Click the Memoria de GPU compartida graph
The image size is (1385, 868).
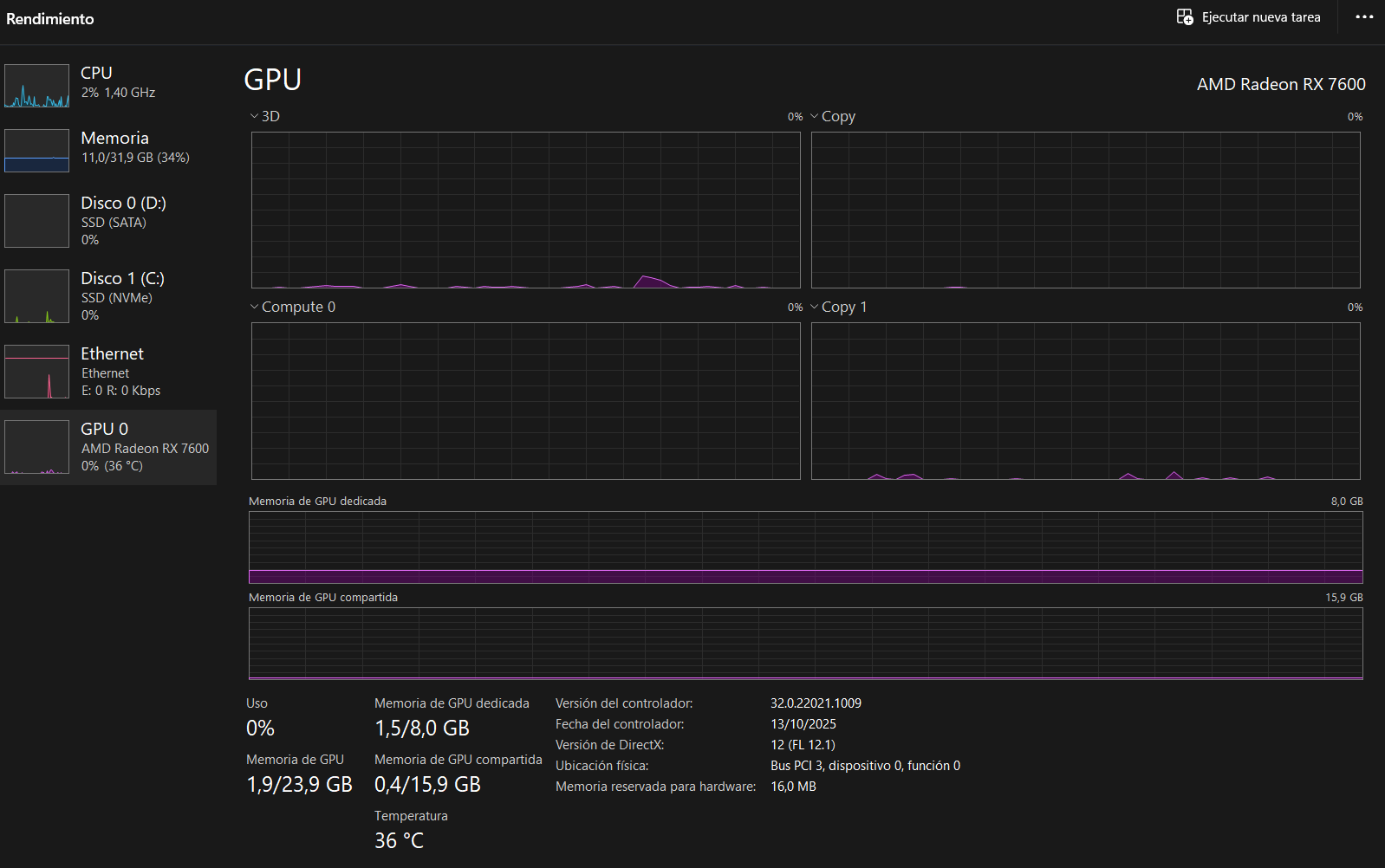805,643
